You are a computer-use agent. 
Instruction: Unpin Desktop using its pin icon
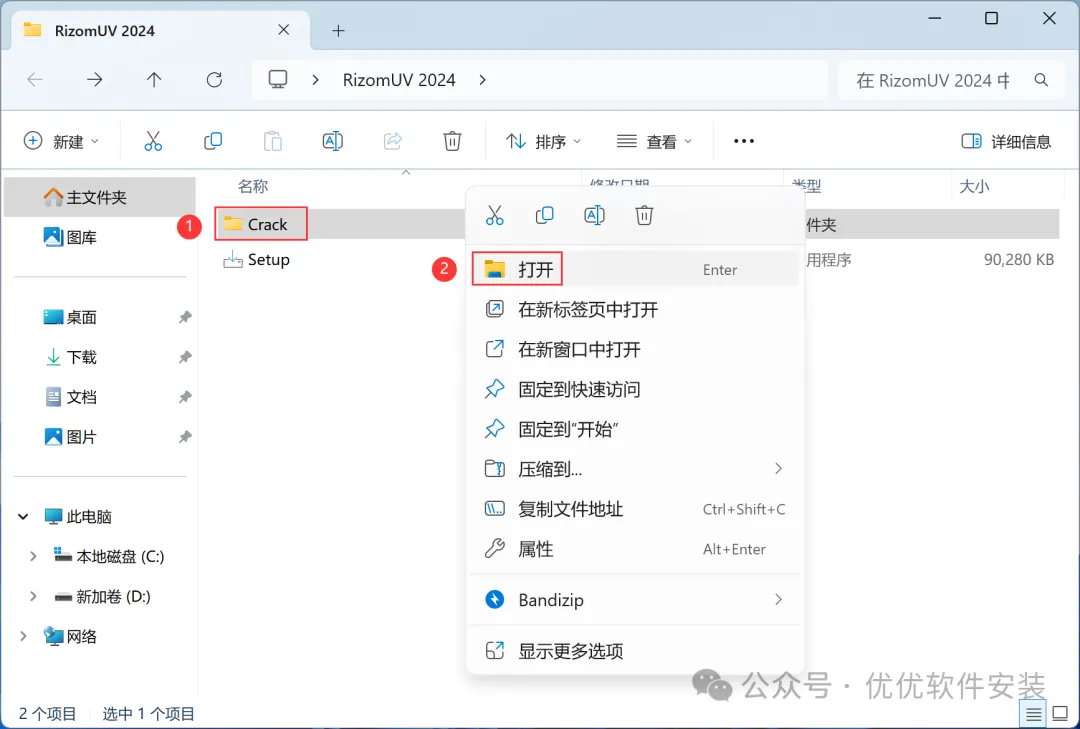(185, 318)
